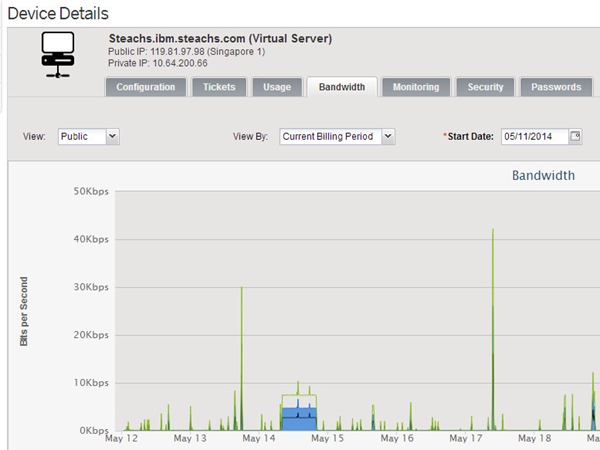This screenshot has width=600, height=450.
Task: Click the 30Kbps axis label
Action: tap(91, 287)
